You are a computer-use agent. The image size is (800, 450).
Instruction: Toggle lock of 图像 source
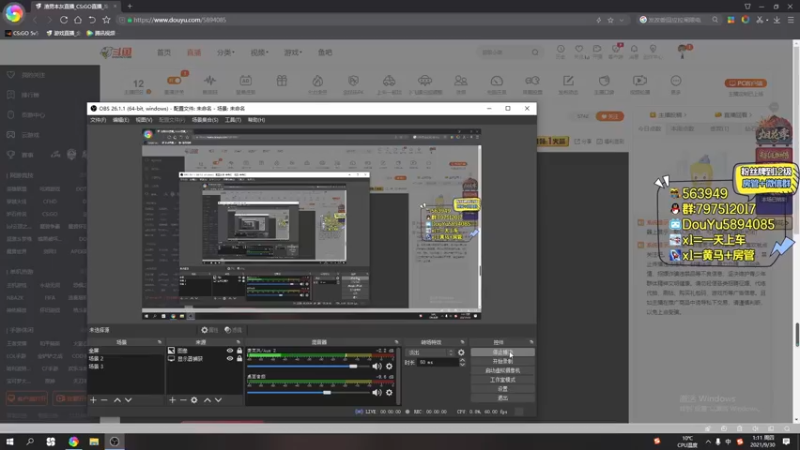(x=239, y=351)
